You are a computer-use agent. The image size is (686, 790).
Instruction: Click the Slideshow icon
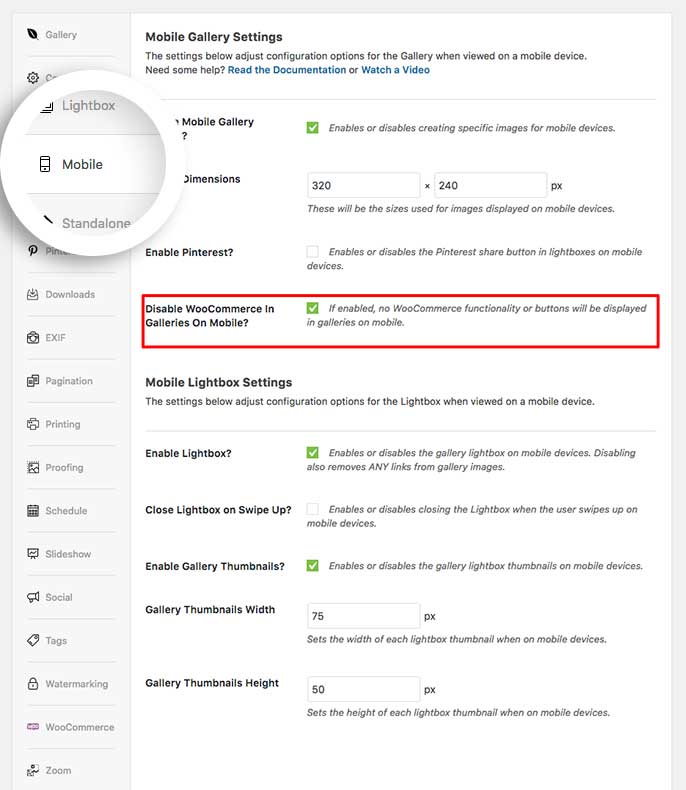(33, 554)
